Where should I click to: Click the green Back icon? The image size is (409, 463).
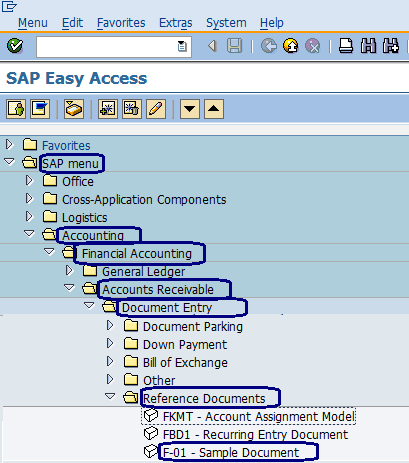269,46
